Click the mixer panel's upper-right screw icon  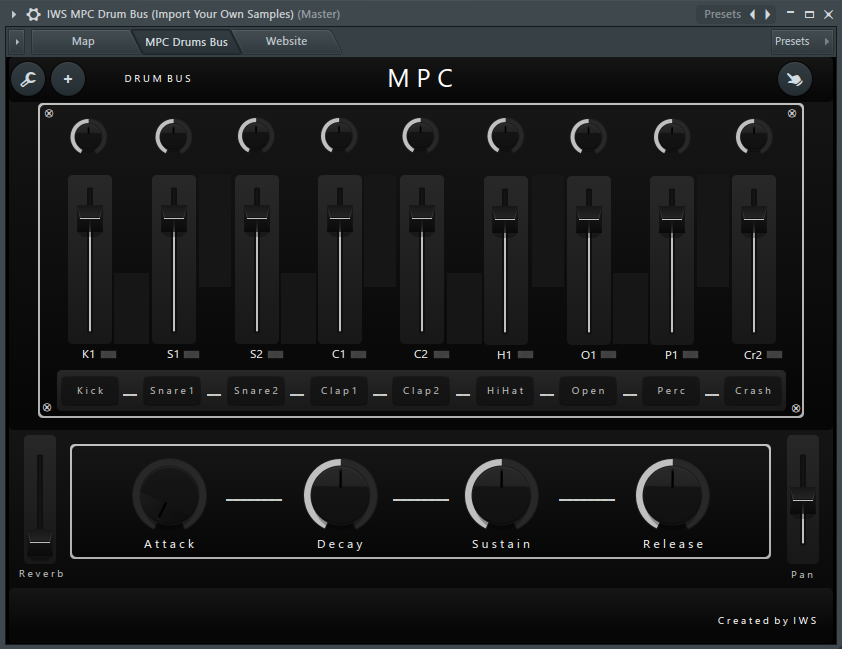pyautogui.click(x=792, y=113)
